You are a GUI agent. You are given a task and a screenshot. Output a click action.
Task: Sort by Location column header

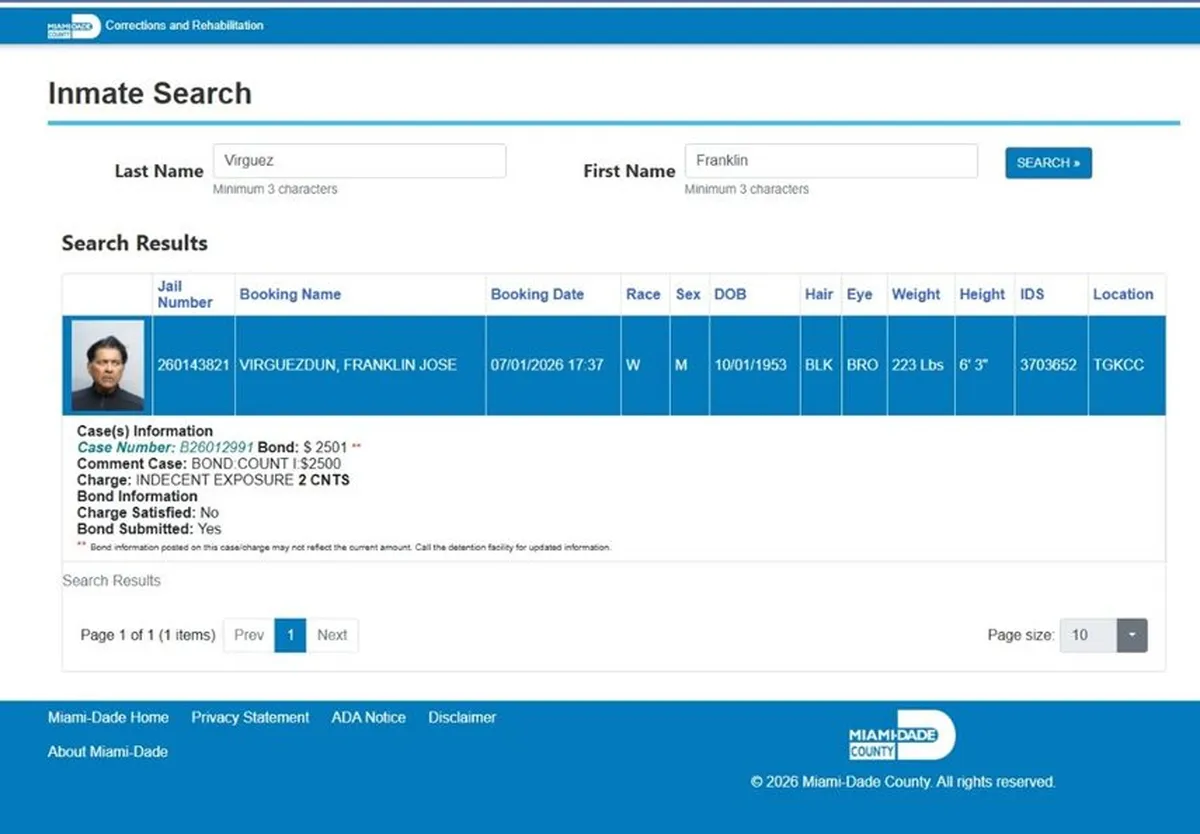click(1123, 294)
